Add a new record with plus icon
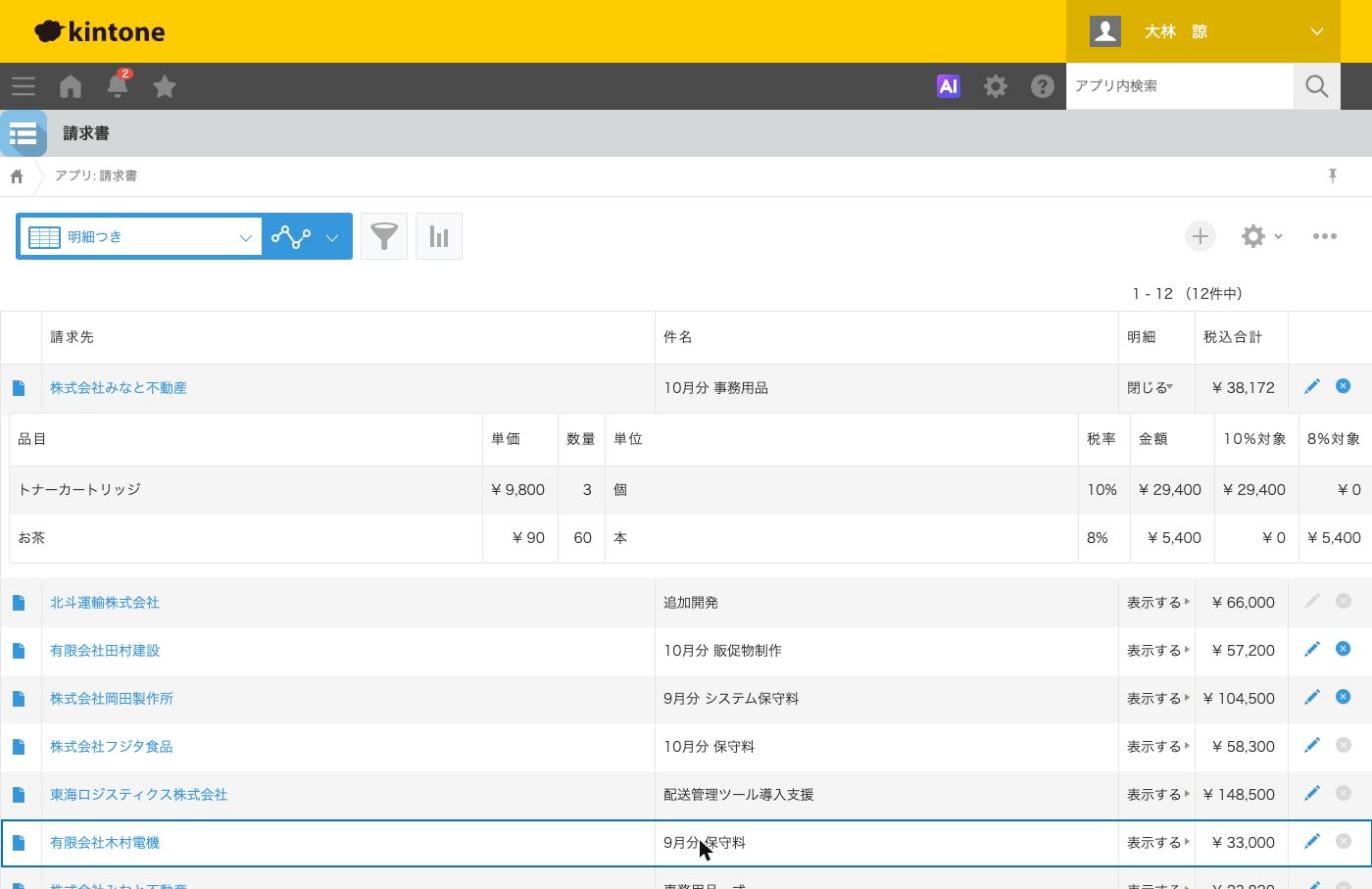 (x=1200, y=236)
